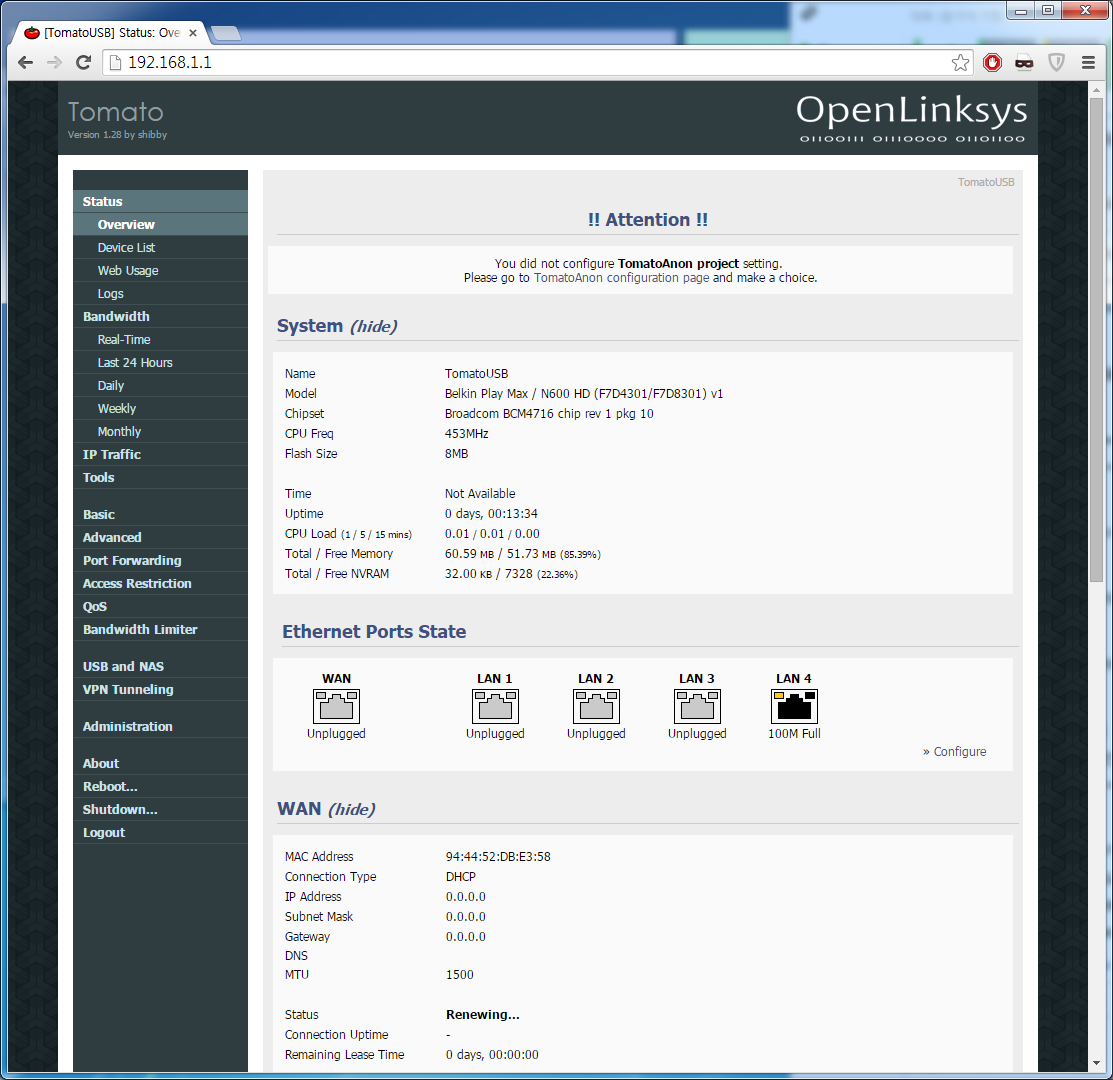Screen dimensions: 1113x1080
Task: Open Device List page
Action: point(160,248)
